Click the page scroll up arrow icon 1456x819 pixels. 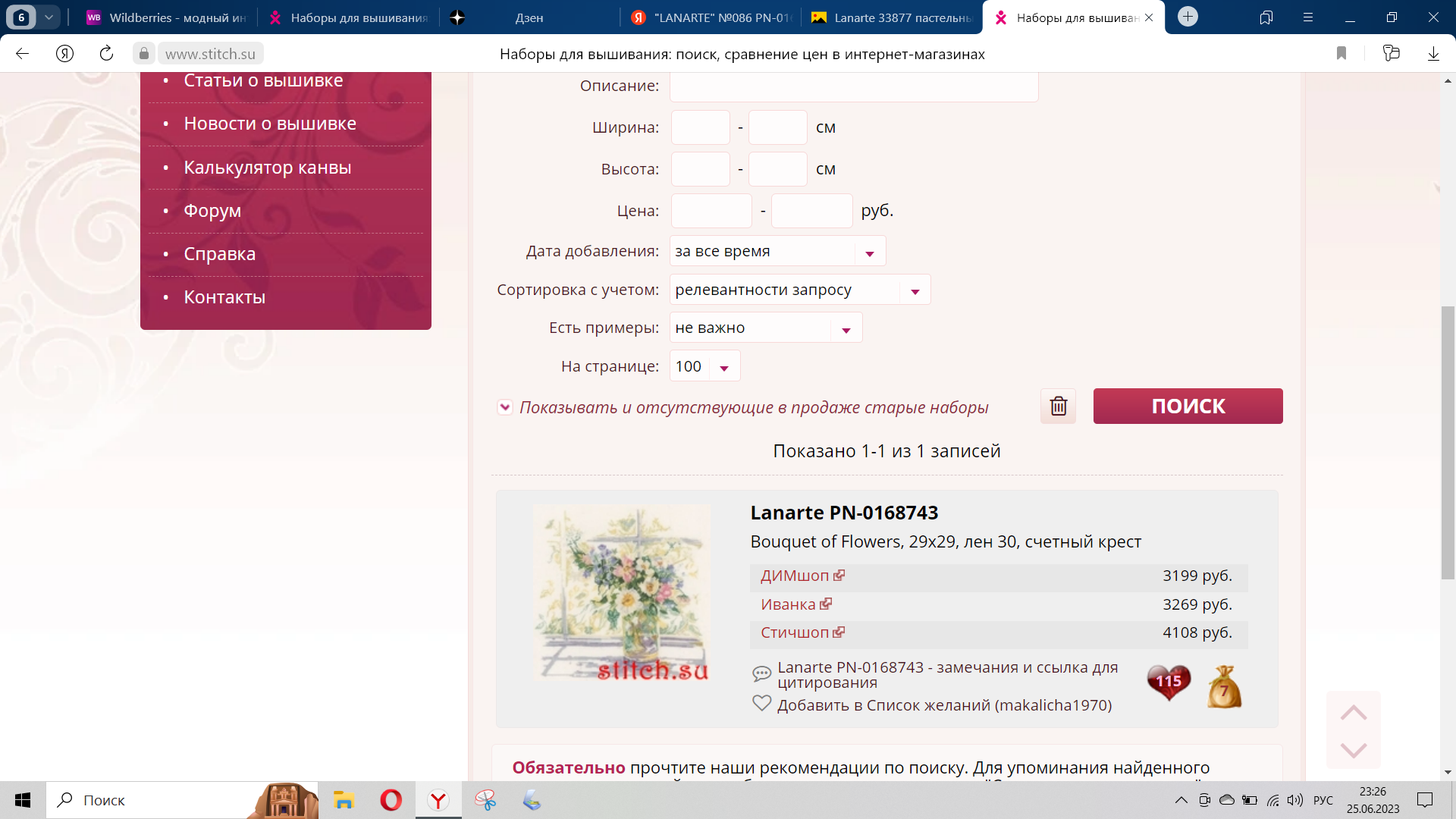[1353, 713]
